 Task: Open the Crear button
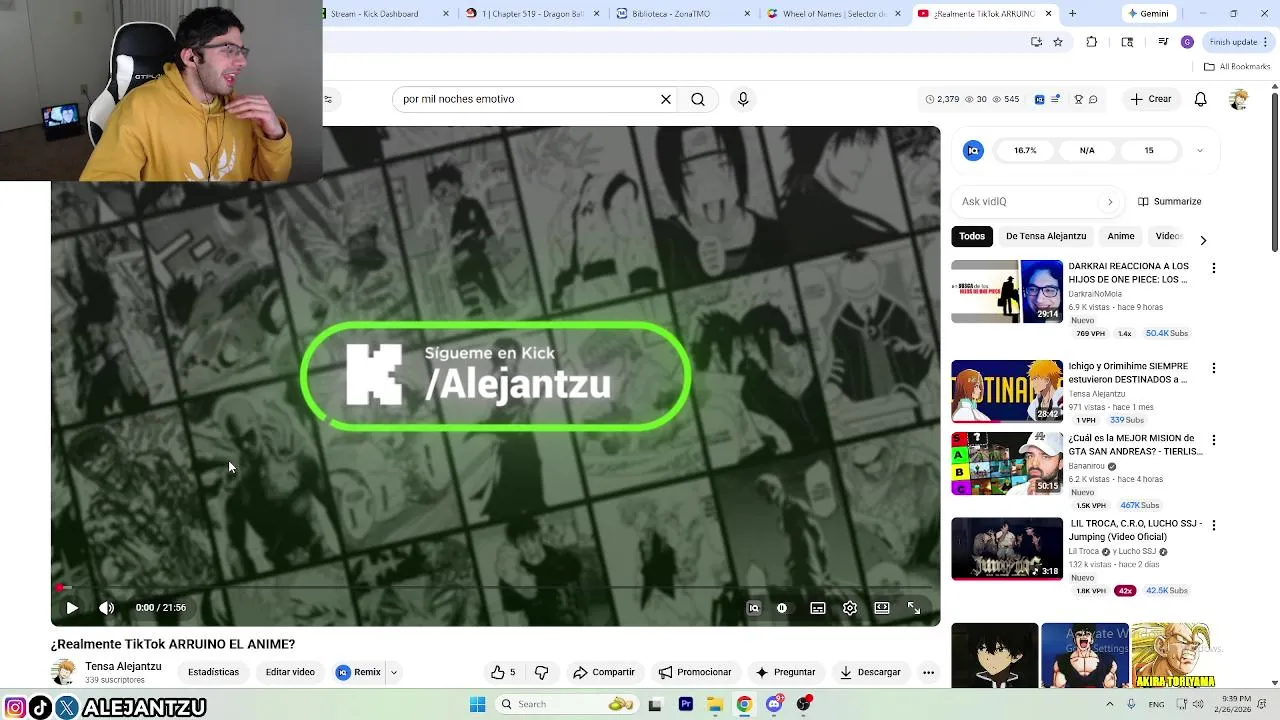click(x=1151, y=99)
